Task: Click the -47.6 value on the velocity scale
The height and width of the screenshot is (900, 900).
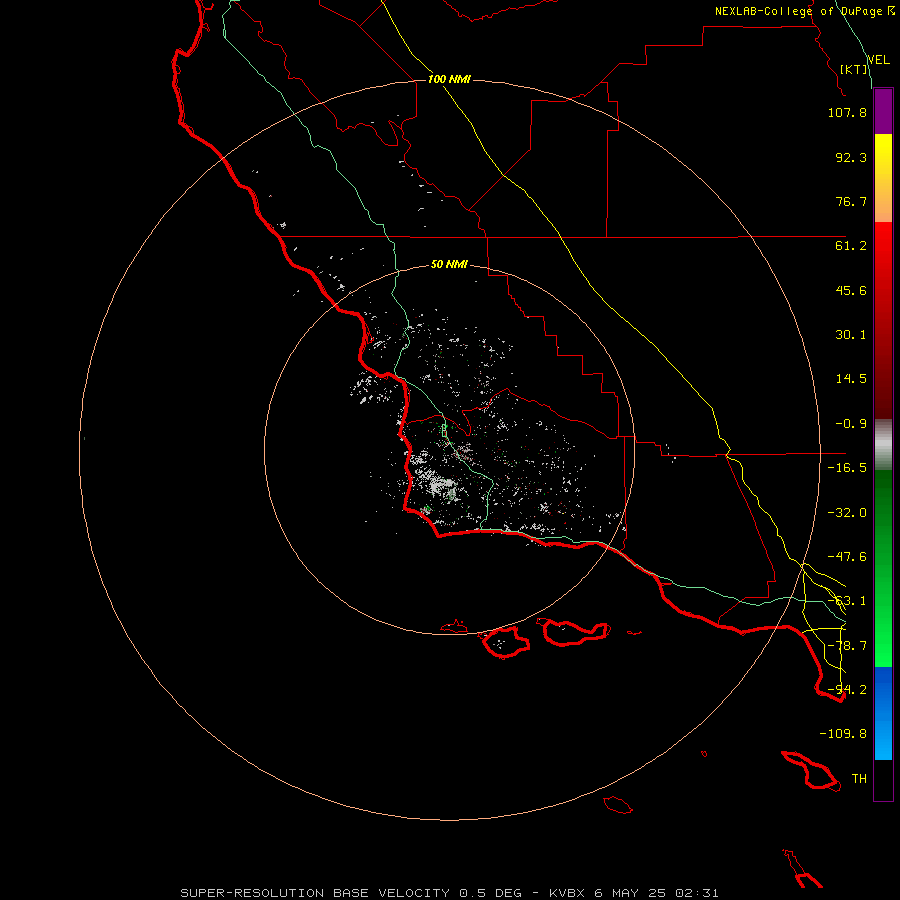Action: (x=847, y=556)
